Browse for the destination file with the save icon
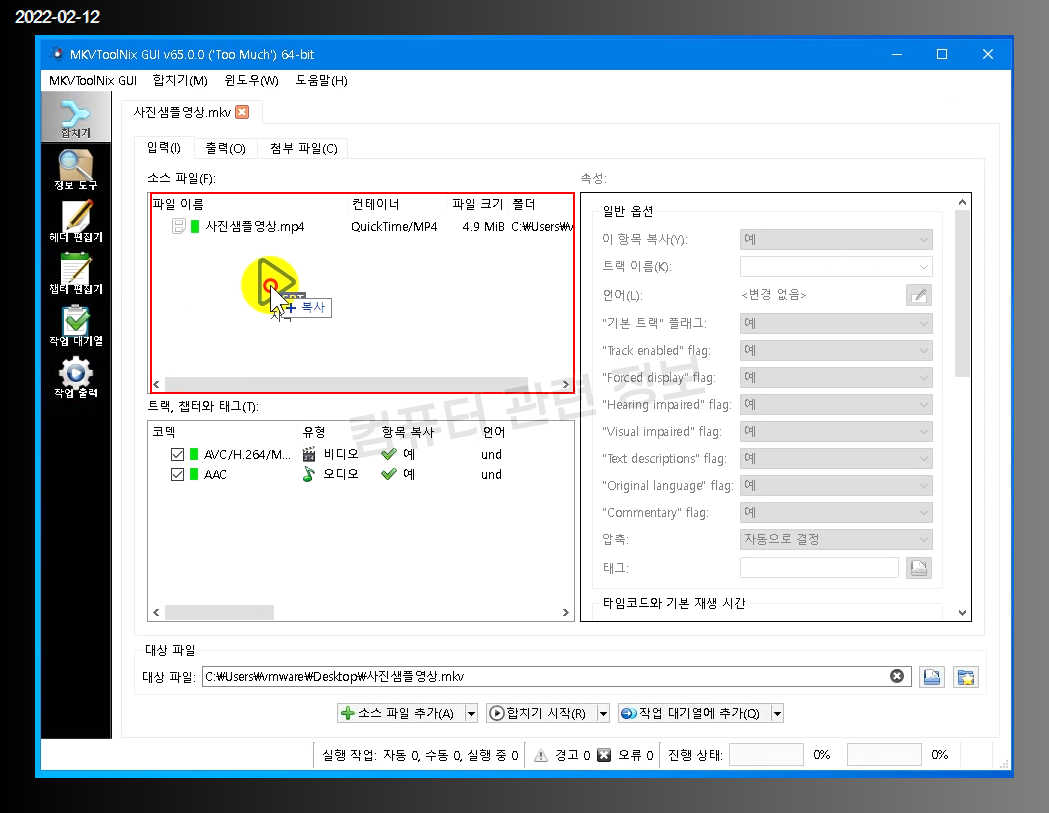Image resolution: width=1049 pixels, height=813 pixels. pyautogui.click(x=931, y=677)
